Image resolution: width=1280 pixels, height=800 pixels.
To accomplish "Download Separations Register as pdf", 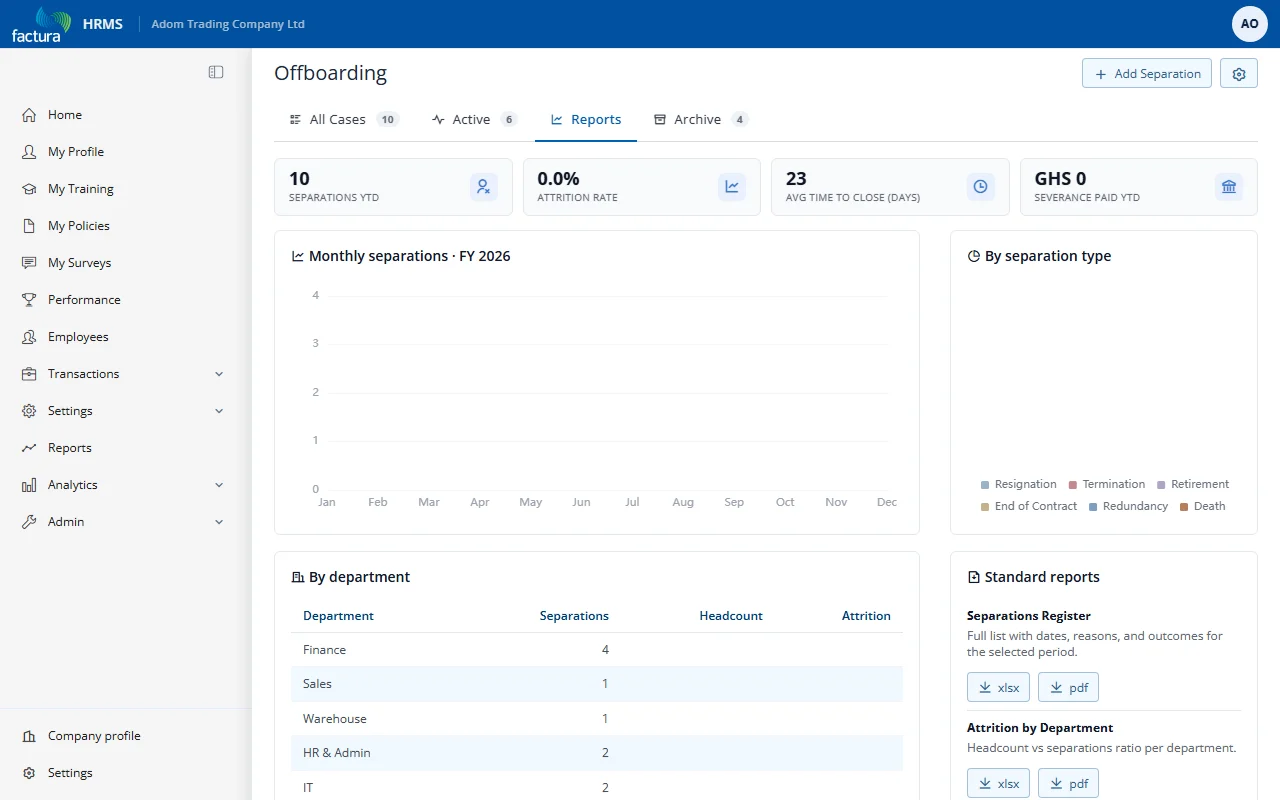I will coord(1068,687).
